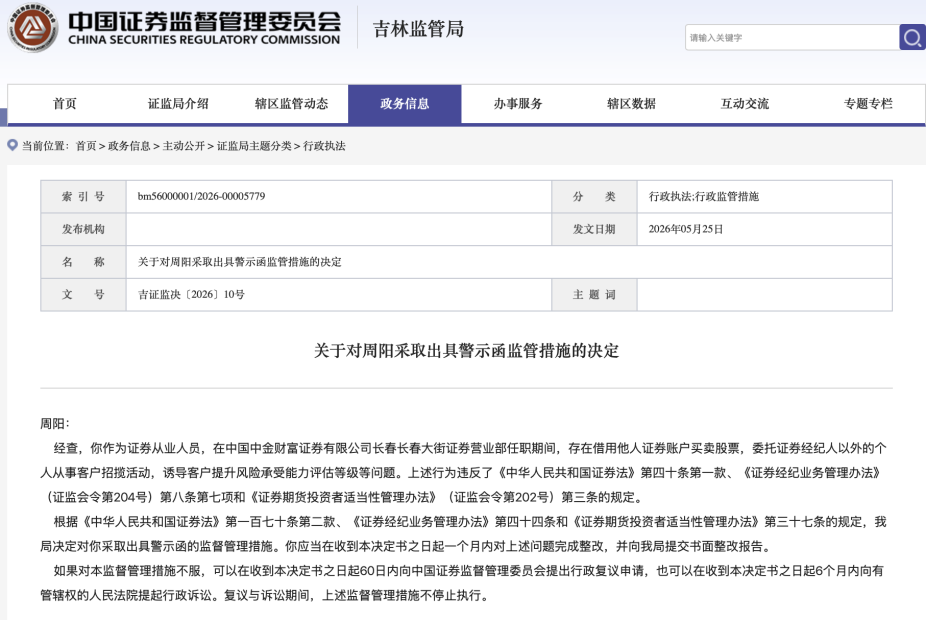Focus the 请输入关键字 search field

click(792, 37)
